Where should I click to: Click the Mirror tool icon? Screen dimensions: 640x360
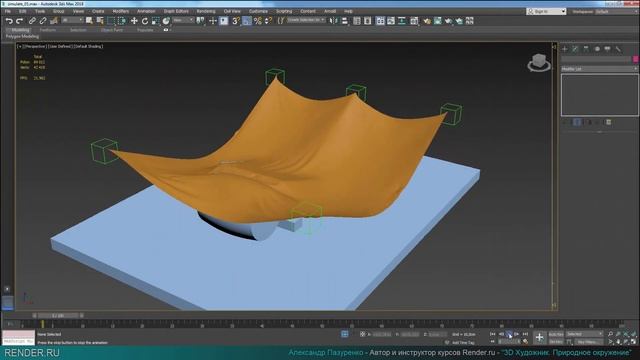(x=333, y=21)
